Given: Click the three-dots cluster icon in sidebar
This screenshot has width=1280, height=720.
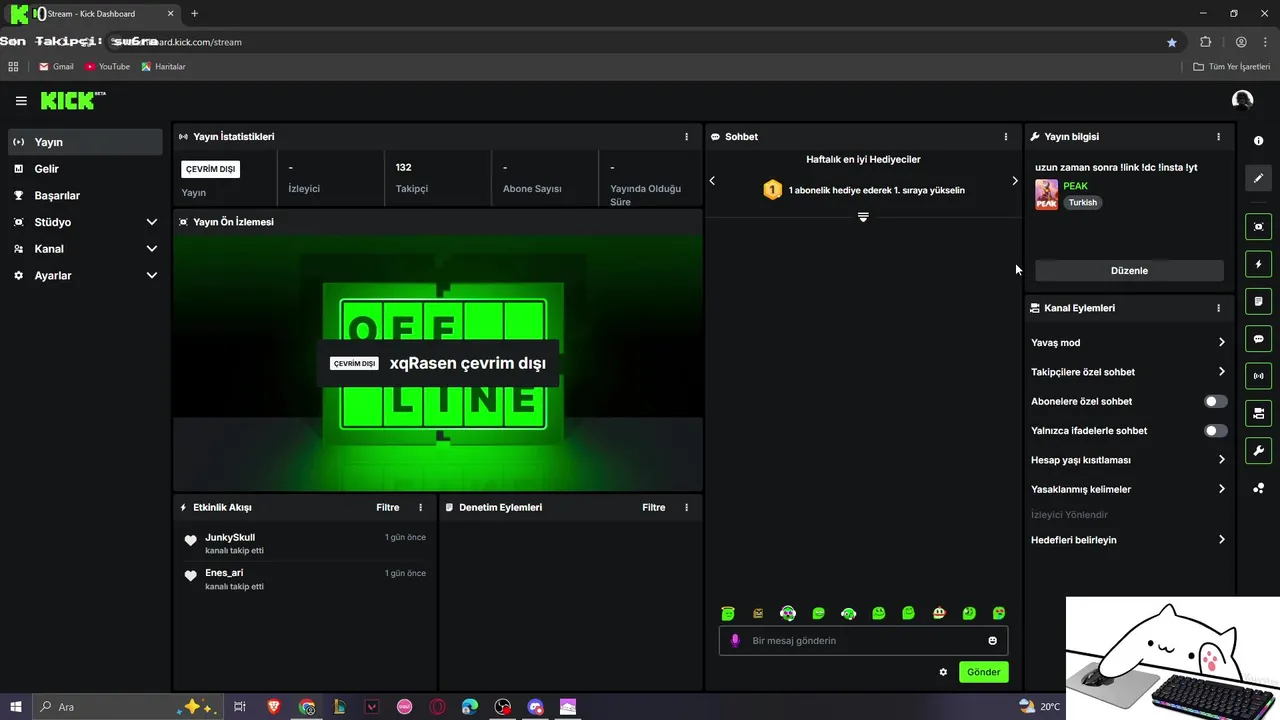Looking at the screenshot, I should click(1258, 488).
